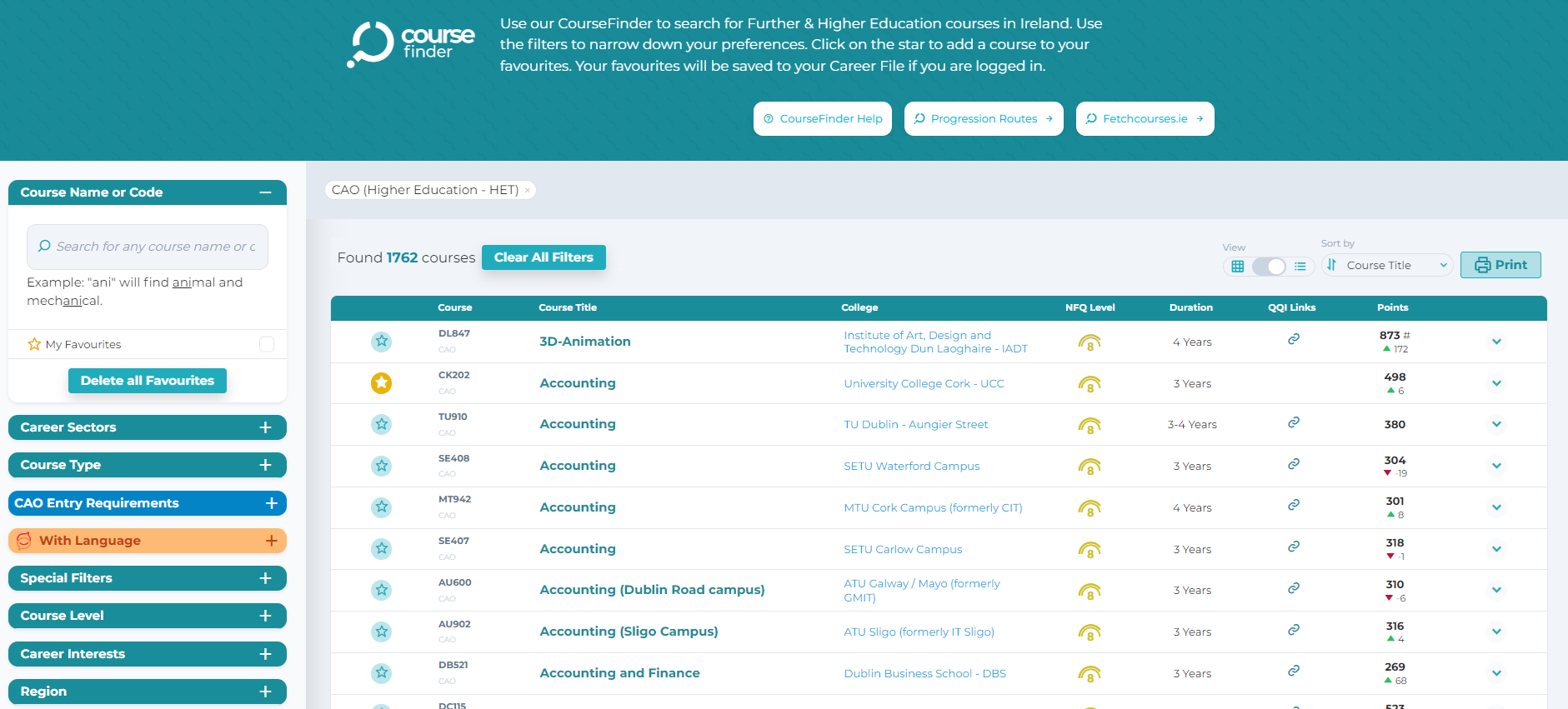Expand the Career Sectors filter
The image size is (1568, 709).
148,427
